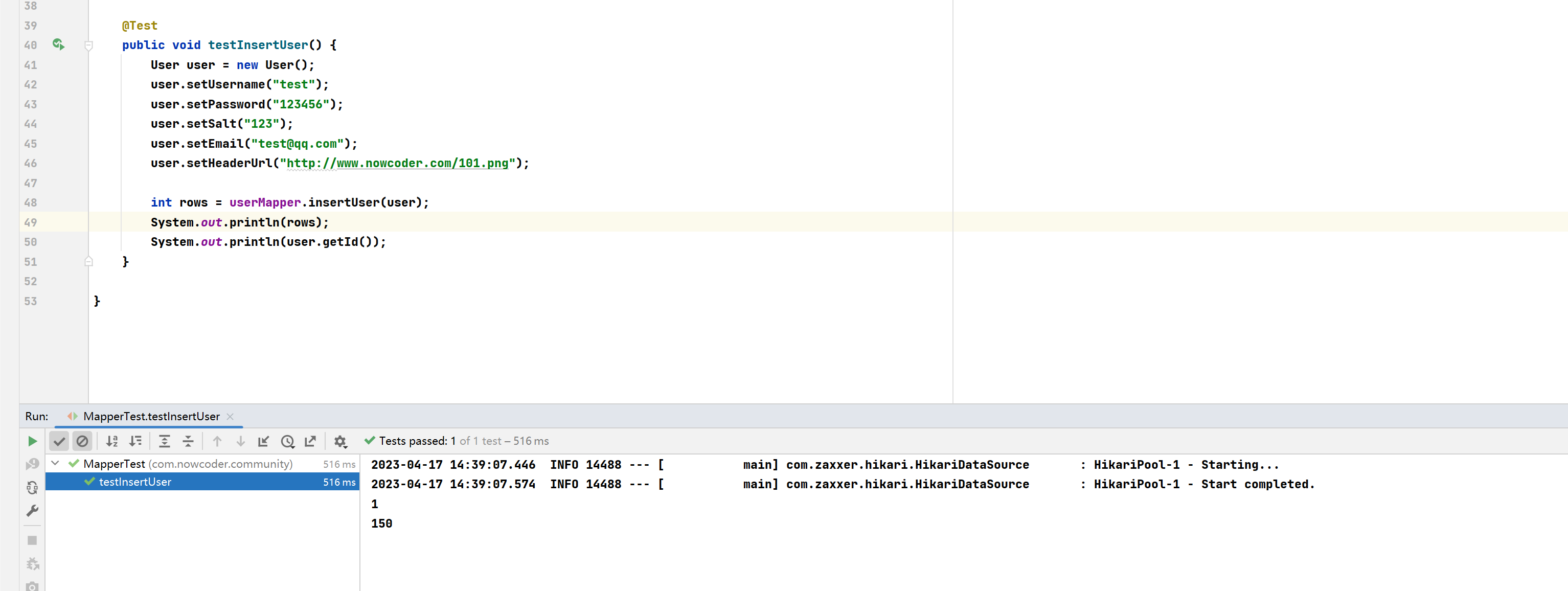
Task: Select MapperTest (com.nowcoder.community) in test tree
Action: [188, 464]
